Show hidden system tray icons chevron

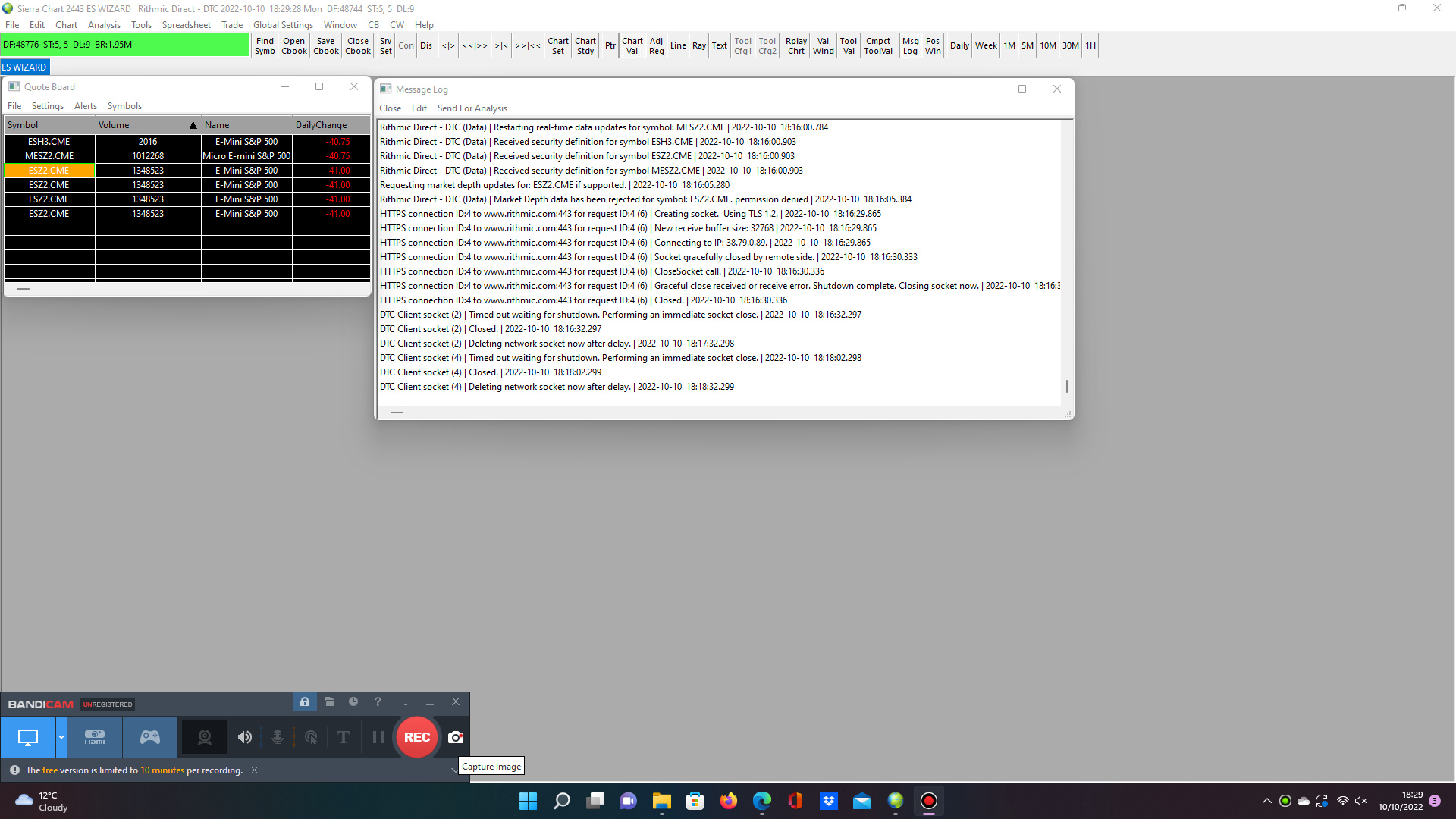(x=1266, y=802)
